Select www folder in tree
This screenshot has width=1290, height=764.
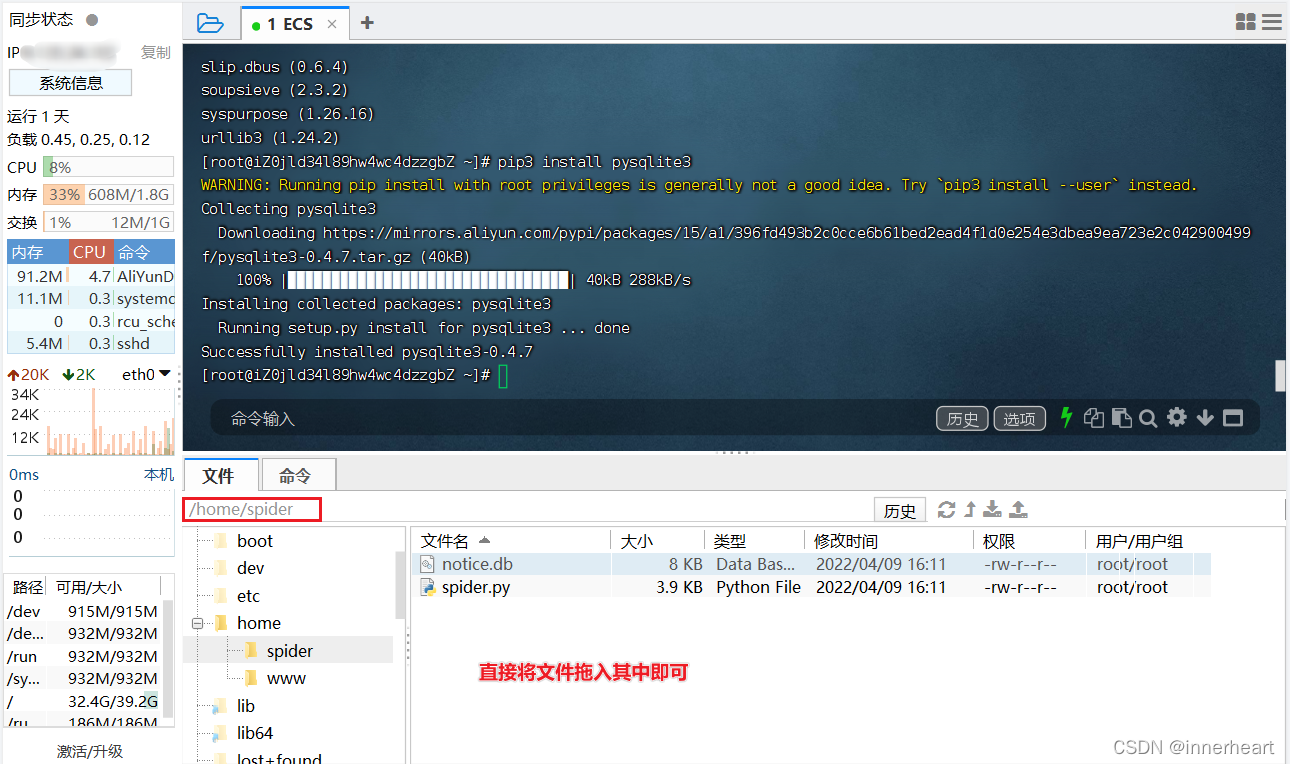tap(286, 678)
